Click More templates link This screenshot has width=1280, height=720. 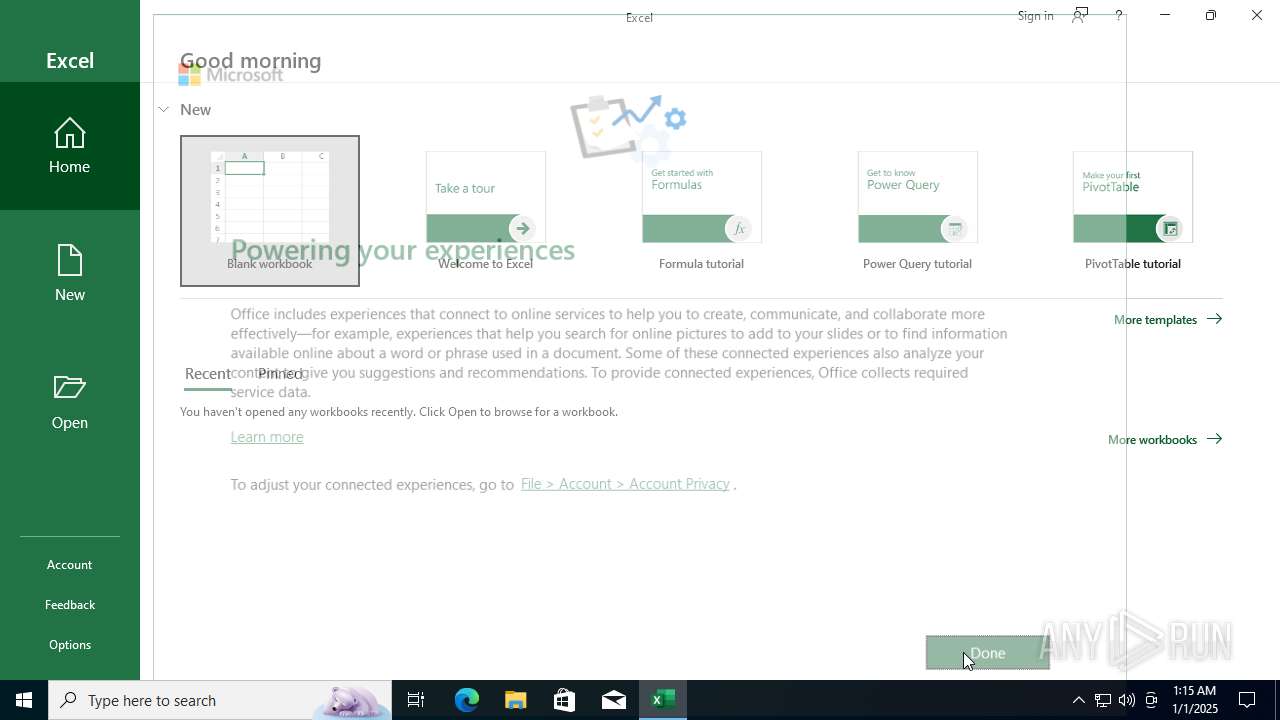(1168, 320)
